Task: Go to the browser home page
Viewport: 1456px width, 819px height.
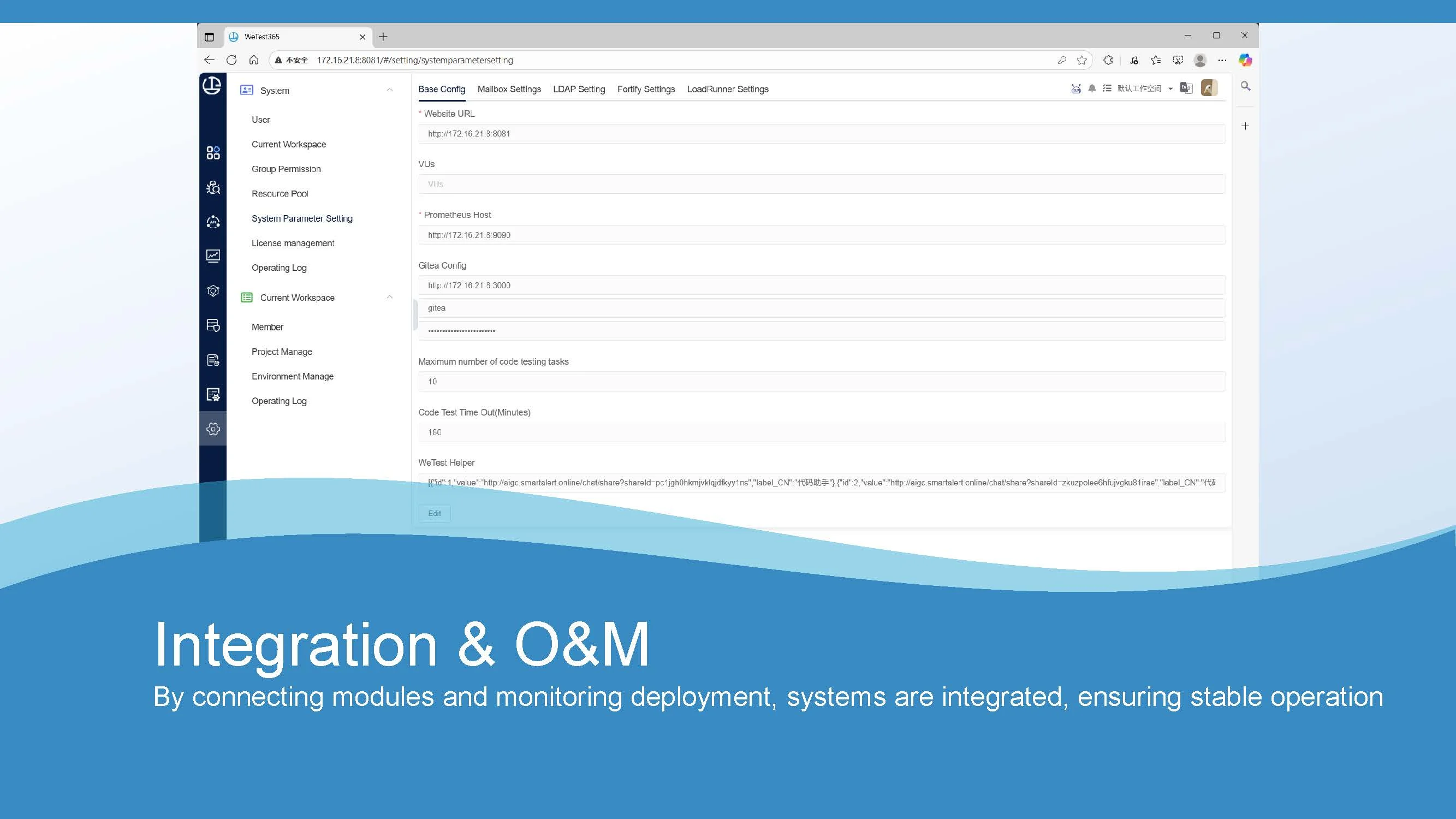Action: tap(254, 60)
